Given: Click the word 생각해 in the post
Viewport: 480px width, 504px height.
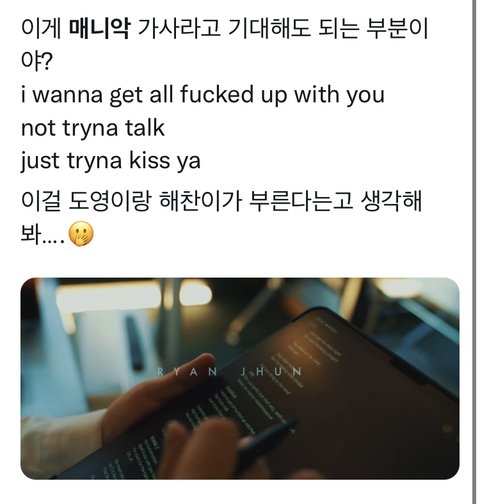Looking at the screenshot, I should coord(391,201).
